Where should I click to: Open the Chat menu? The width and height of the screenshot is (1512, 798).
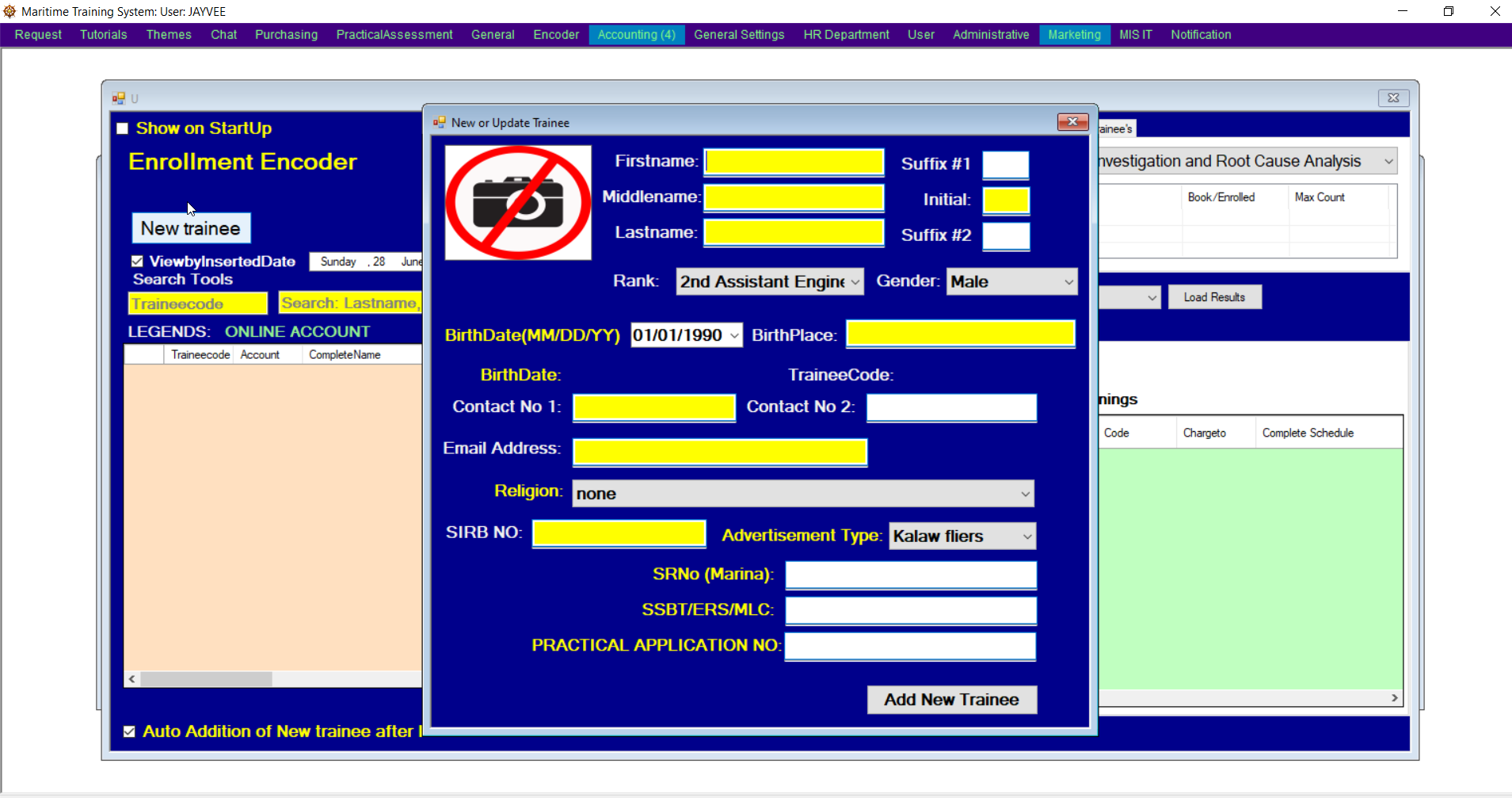point(223,35)
